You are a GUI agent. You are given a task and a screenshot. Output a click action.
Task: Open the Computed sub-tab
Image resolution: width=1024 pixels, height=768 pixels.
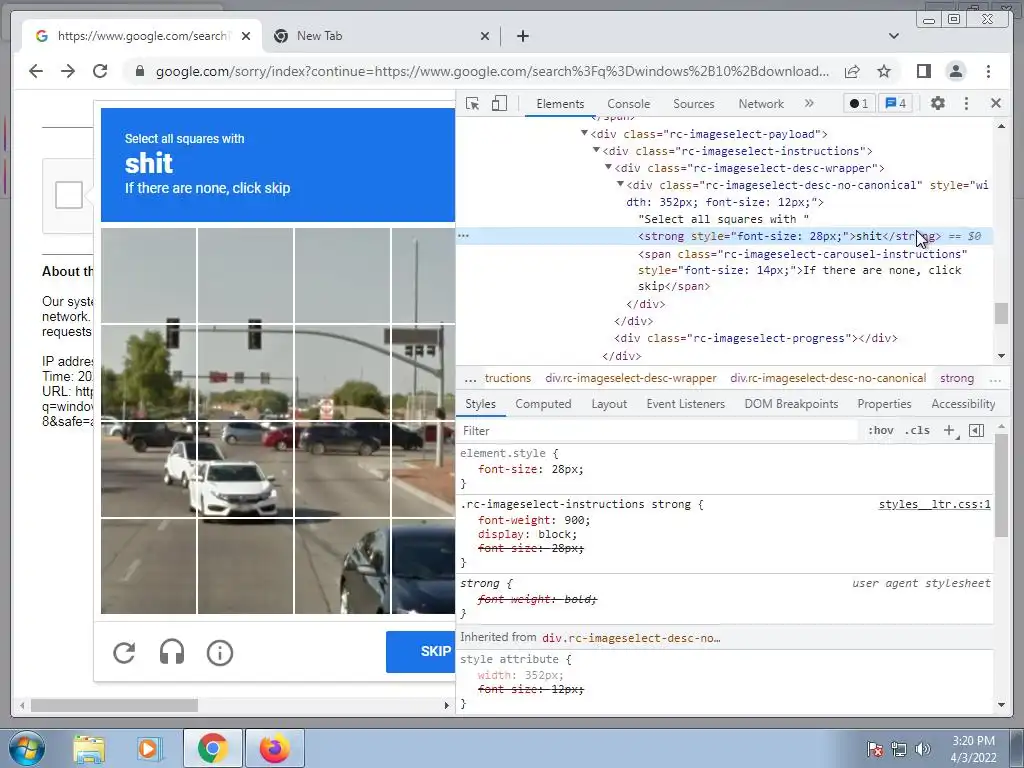[543, 404]
